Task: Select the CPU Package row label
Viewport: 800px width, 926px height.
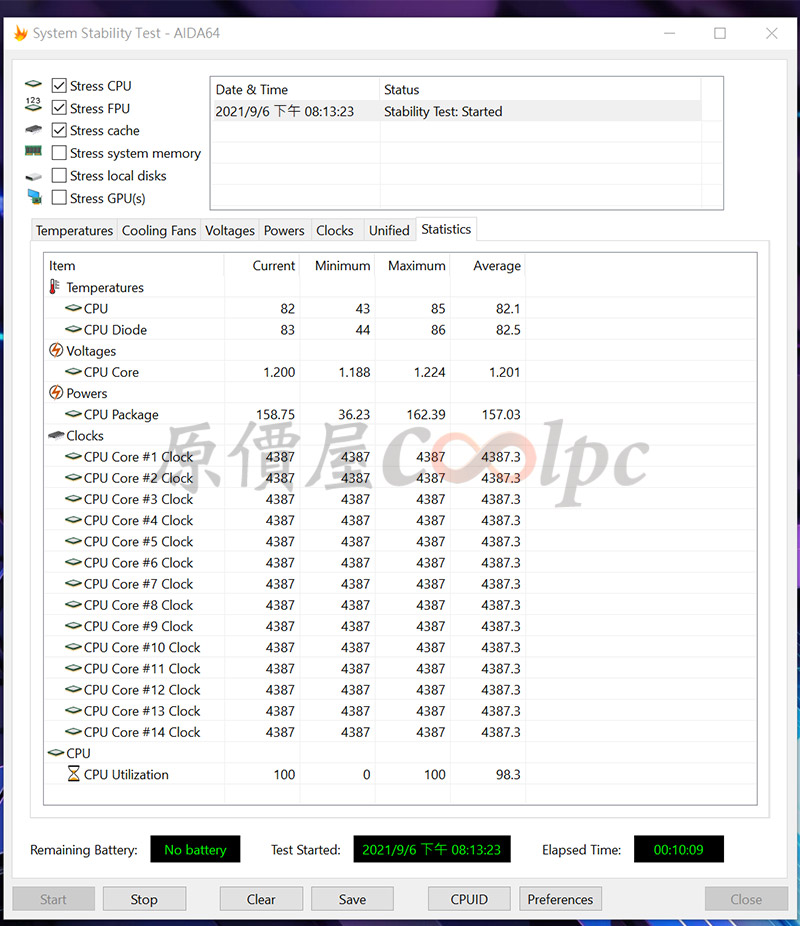Action: point(121,415)
